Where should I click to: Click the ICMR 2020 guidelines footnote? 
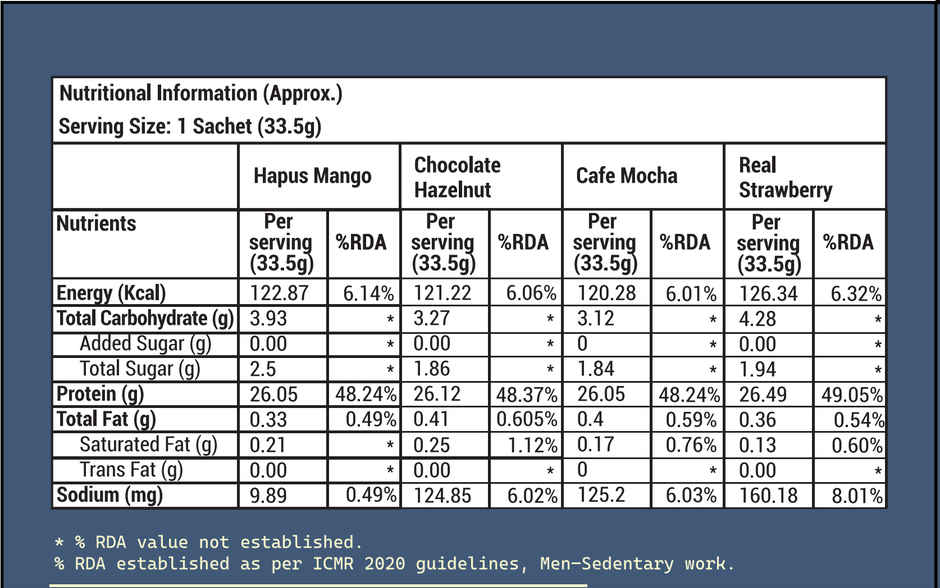(x=394, y=564)
